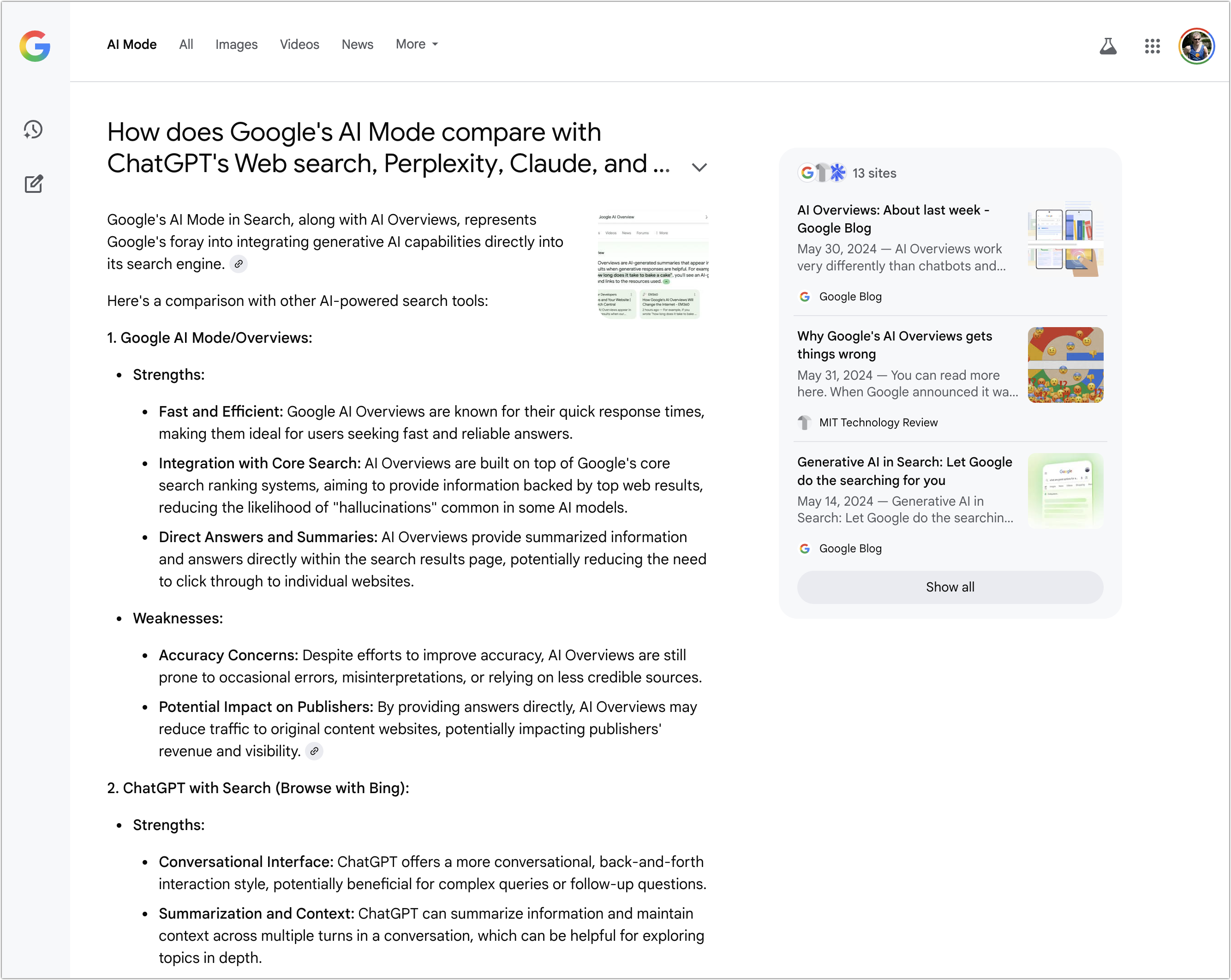Screen dimensions: 1231x980
Task: Expand the truncated query with the chevron
Action: tap(699, 167)
